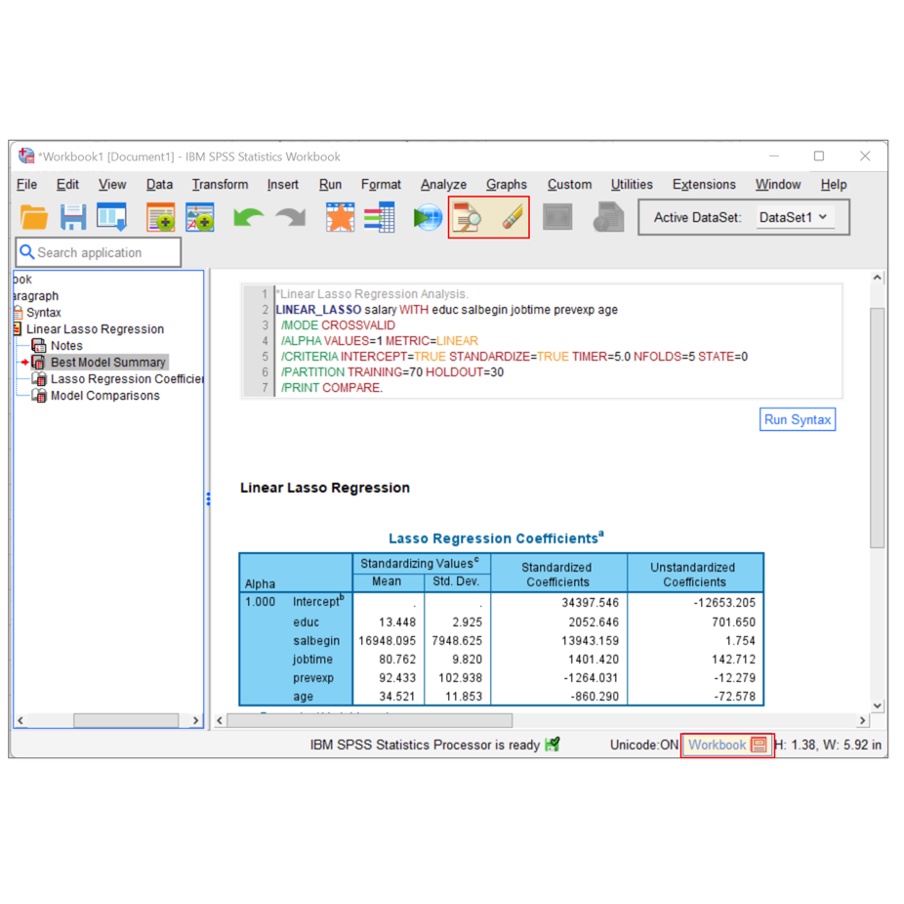This screenshot has width=904, height=904.
Task: Select Best Model Summary in outline
Action: coord(108,362)
